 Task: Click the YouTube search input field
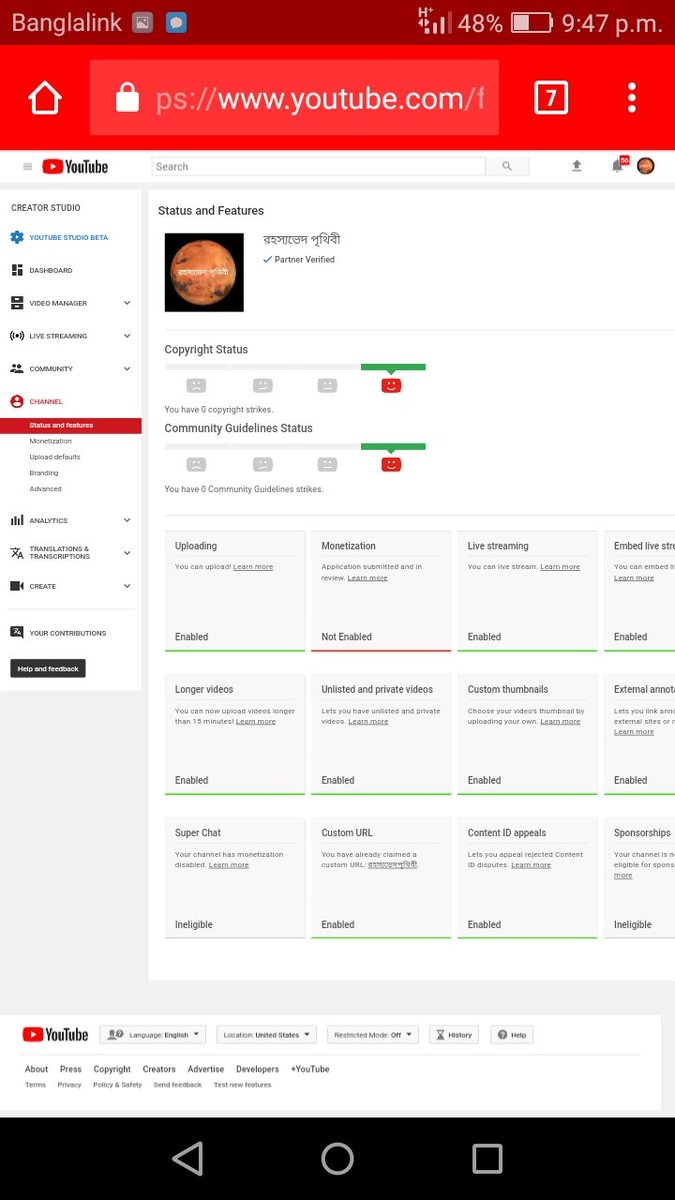[318, 167]
